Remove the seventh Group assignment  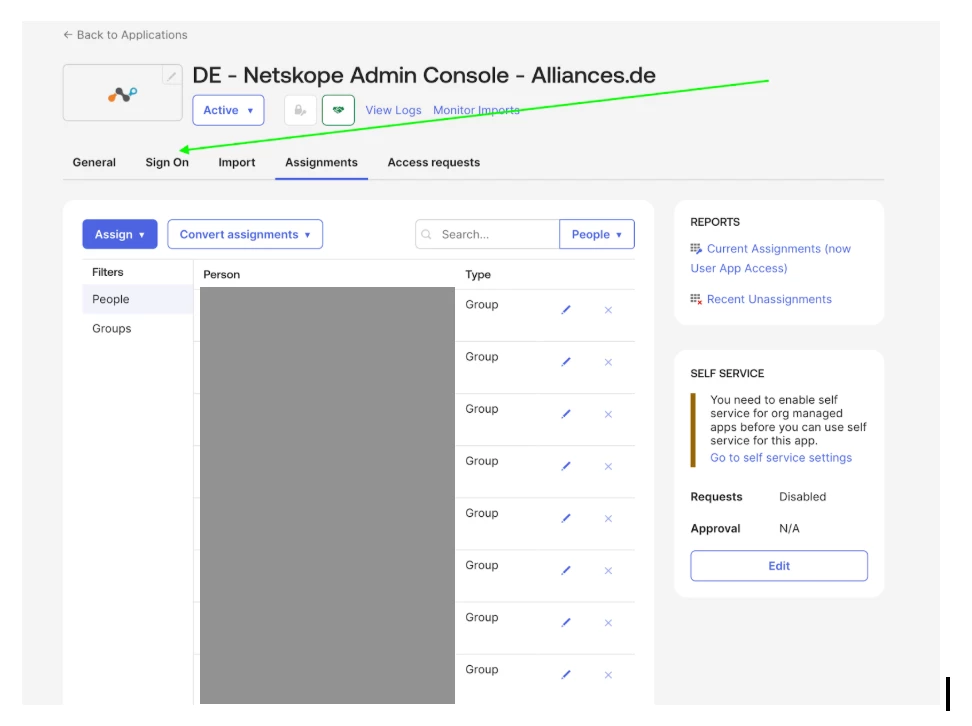[608, 622]
